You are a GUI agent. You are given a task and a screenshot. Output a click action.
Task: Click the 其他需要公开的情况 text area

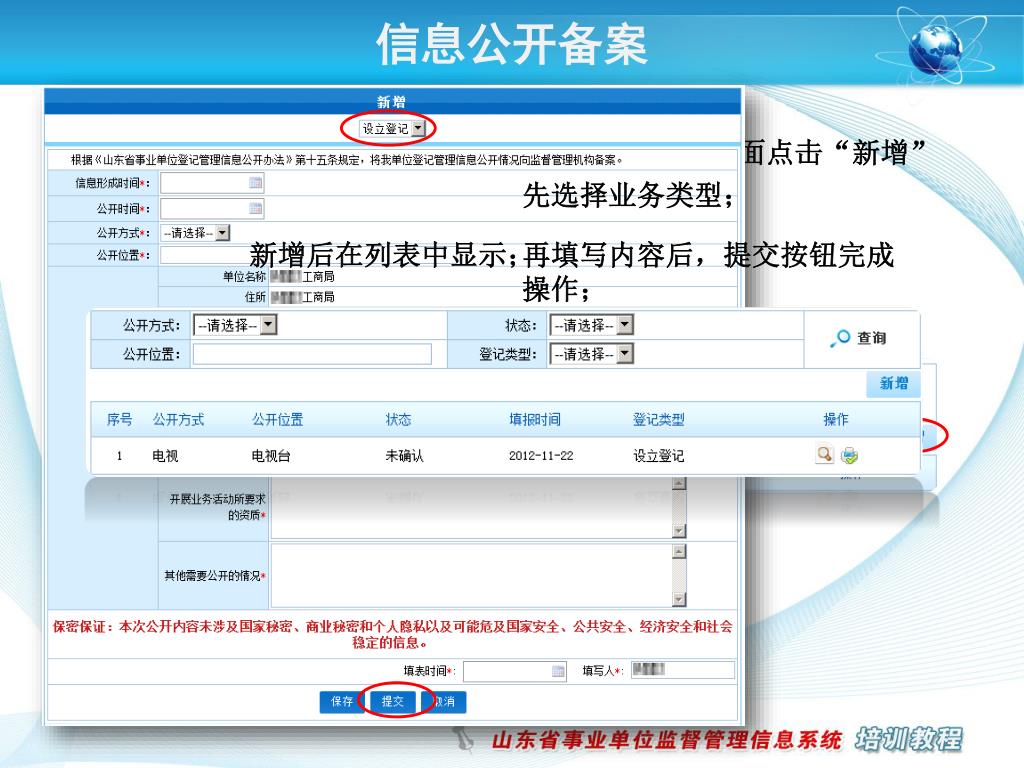click(x=472, y=575)
